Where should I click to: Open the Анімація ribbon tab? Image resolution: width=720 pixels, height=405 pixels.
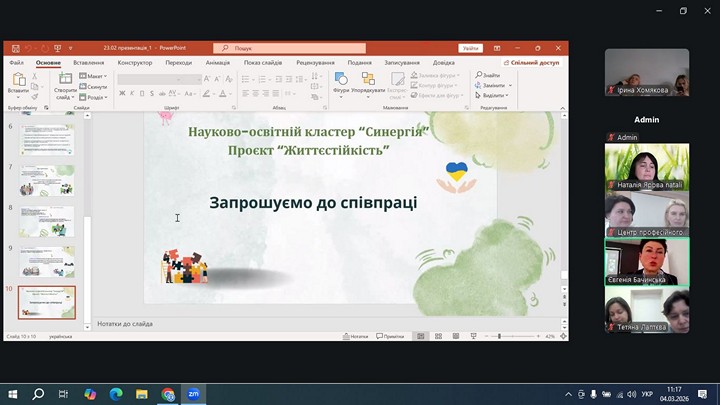point(217,62)
